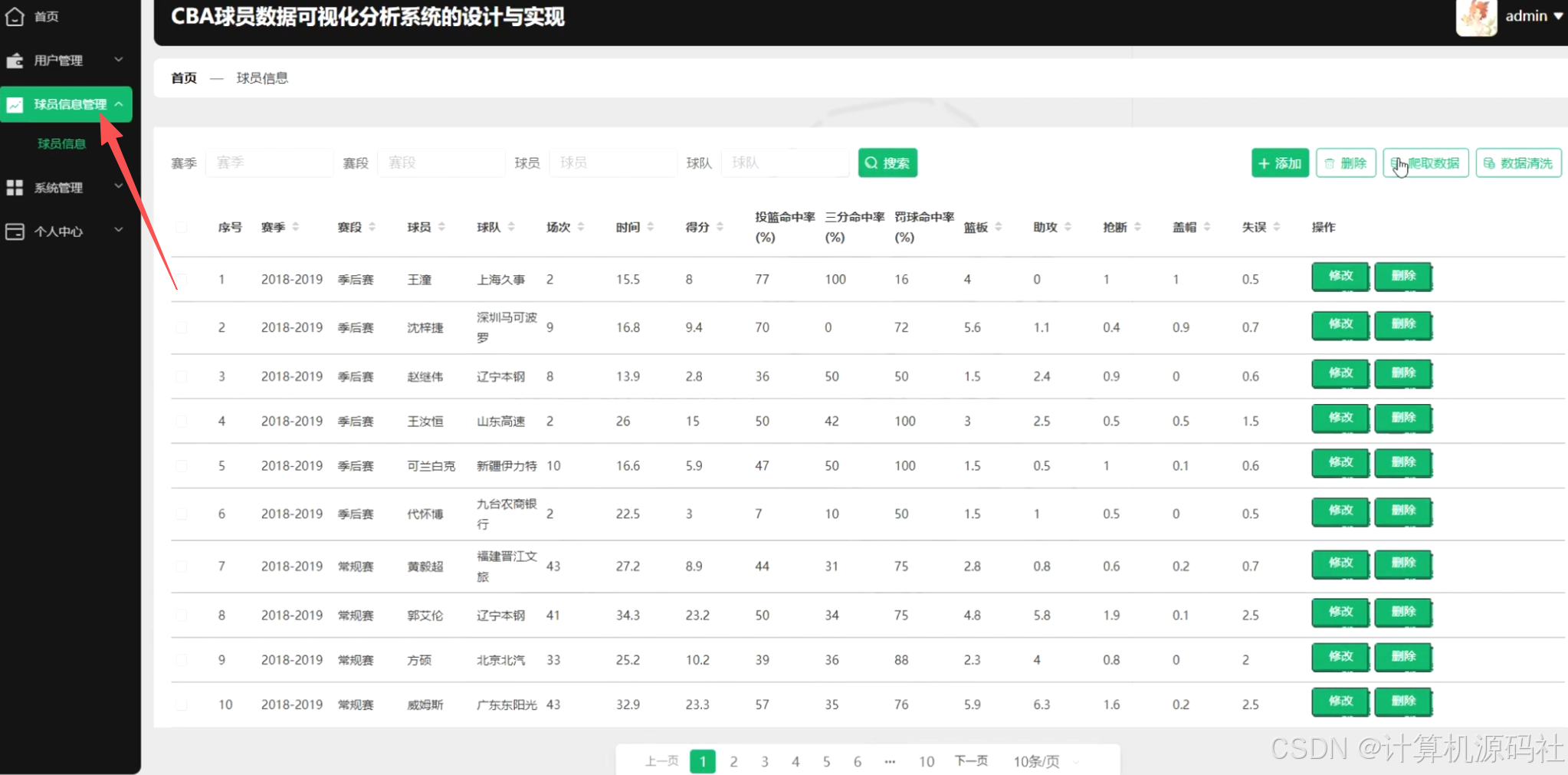Viewport: 1568px width, 775px height.
Task: Click the 球员 search input field
Action: [x=613, y=163]
